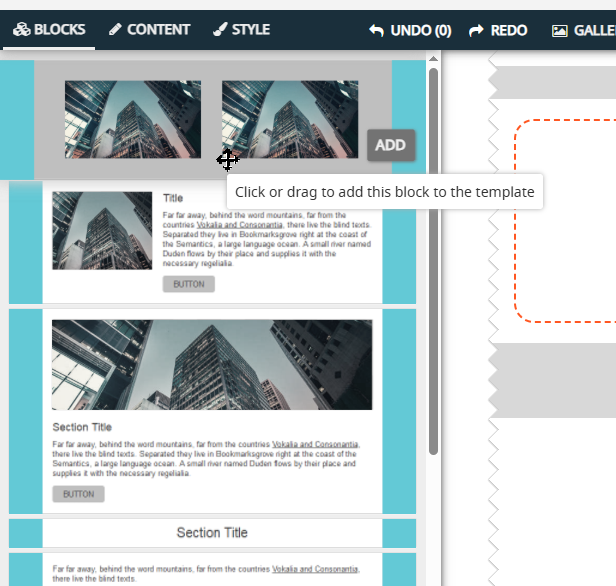Select right image of double image block

[x=290, y=119]
